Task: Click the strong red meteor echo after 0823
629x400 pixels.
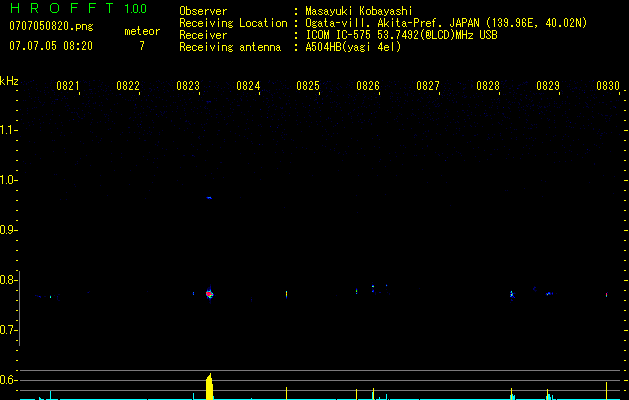Action: tap(209, 294)
